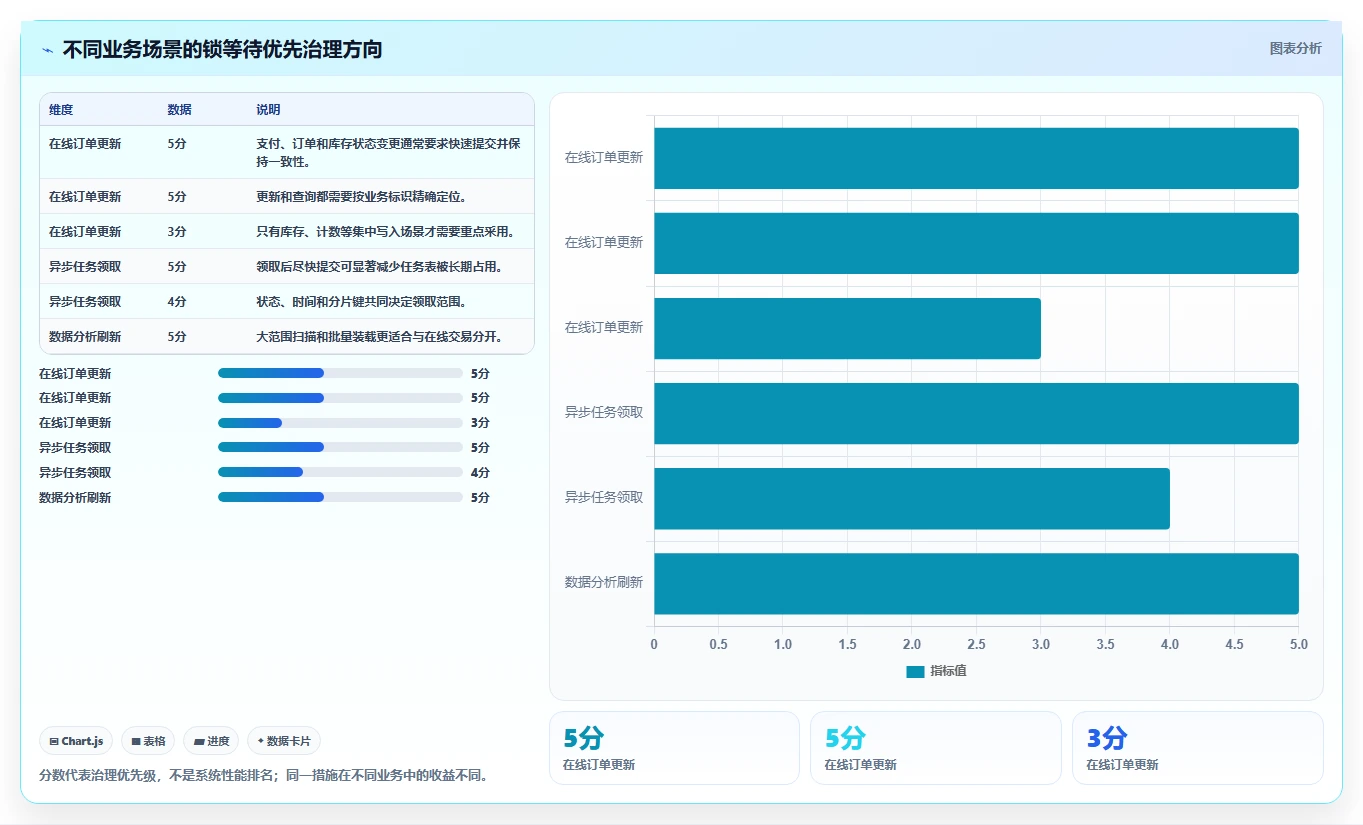Click the 5分 progress bar for 异步任务领取
The height and width of the screenshot is (825, 1363).
pyautogui.click(x=340, y=448)
